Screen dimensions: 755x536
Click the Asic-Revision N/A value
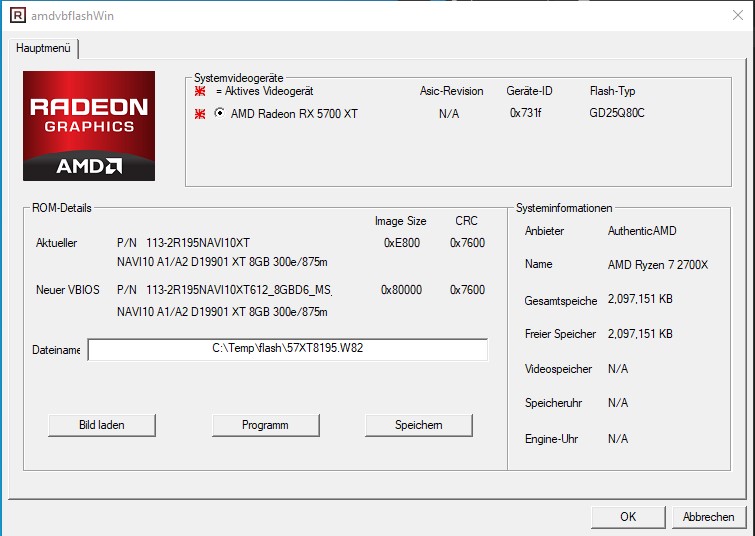coord(449,114)
